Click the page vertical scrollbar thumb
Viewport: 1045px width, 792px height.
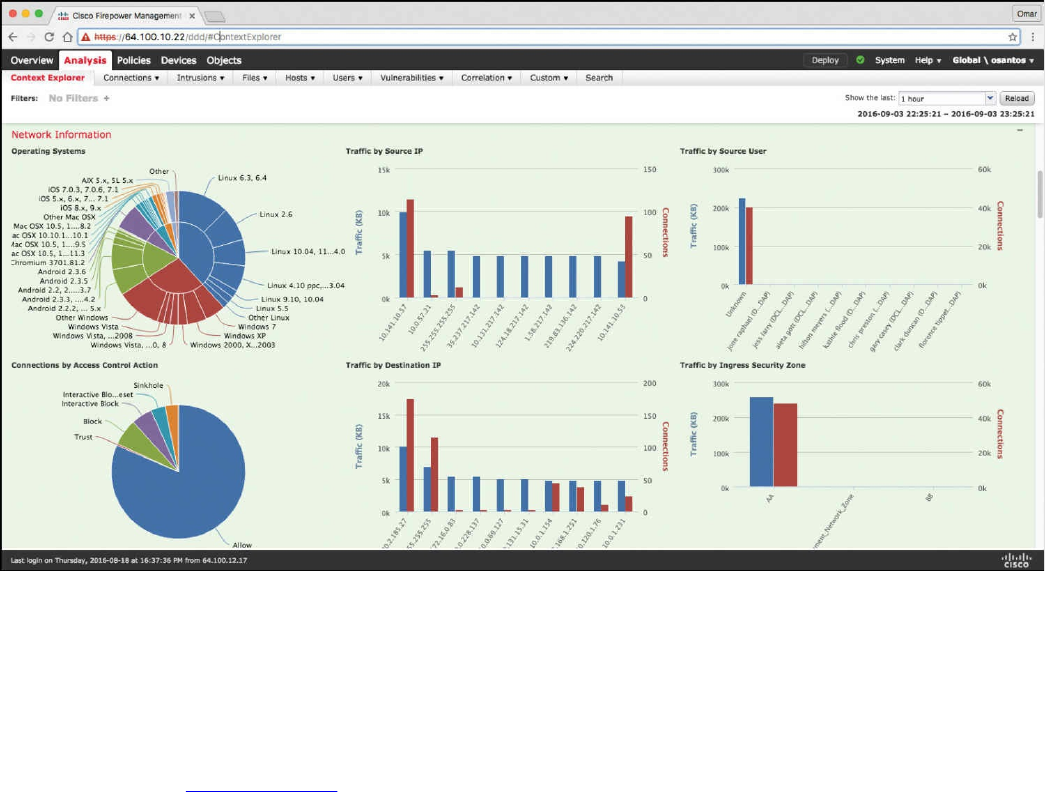1040,193
